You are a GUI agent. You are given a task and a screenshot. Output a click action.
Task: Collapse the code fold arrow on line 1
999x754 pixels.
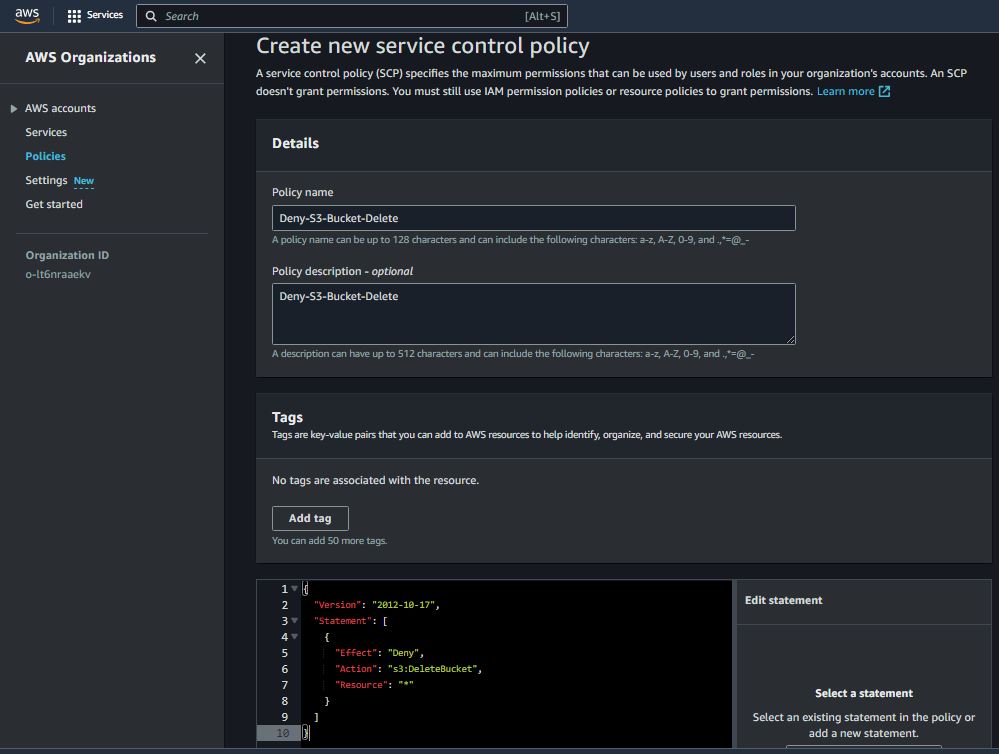pyautogui.click(x=295, y=589)
